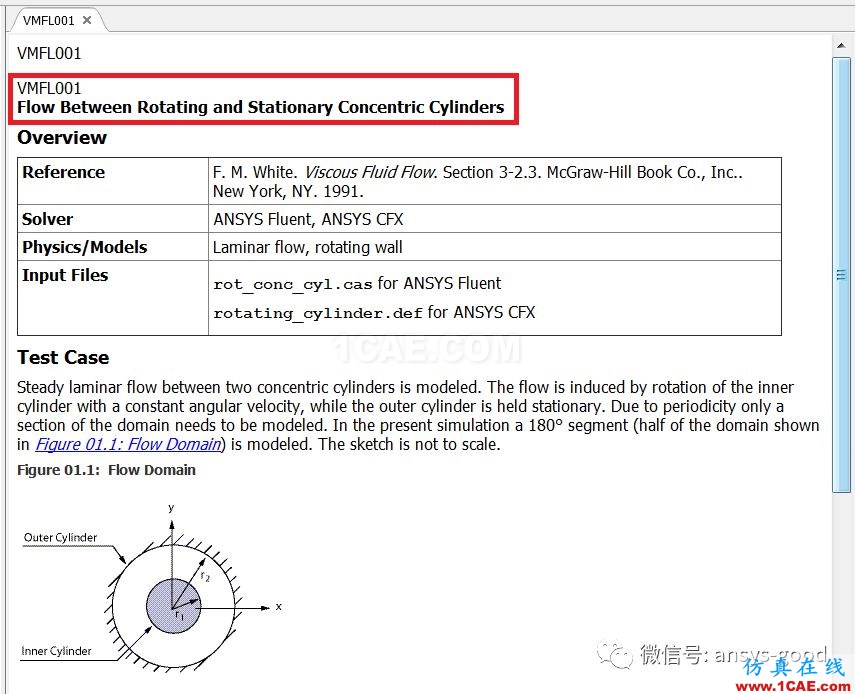The height and width of the screenshot is (694, 855).
Task: Click the VMFL001 page header text
Action: 49,53
